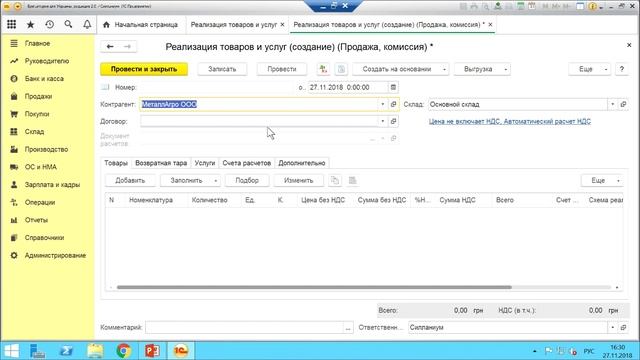Open the Выгрузка dropdown

tap(482, 69)
